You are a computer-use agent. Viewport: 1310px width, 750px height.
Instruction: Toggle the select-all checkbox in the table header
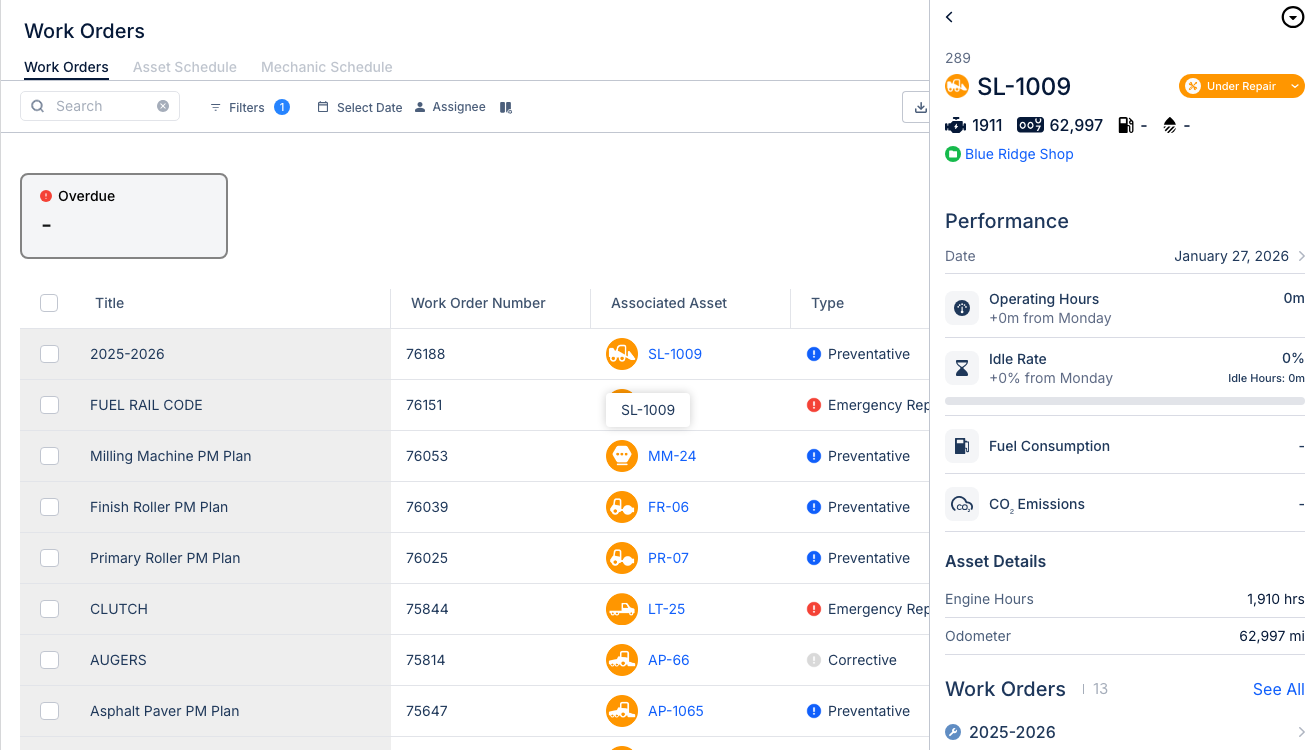pyautogui.click(x=49, y=303)
